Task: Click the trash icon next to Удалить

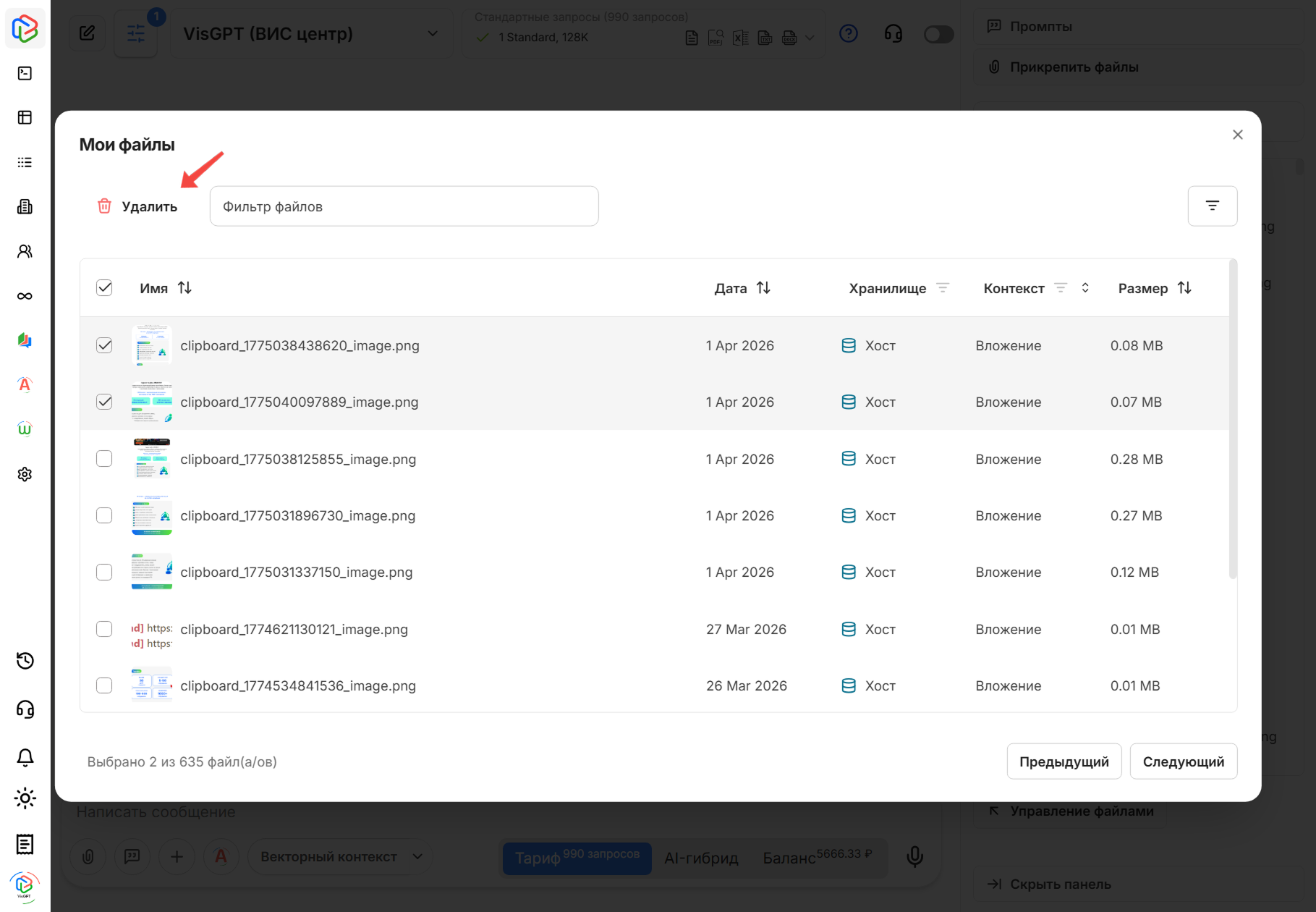Action: click(x=105, y=206)
